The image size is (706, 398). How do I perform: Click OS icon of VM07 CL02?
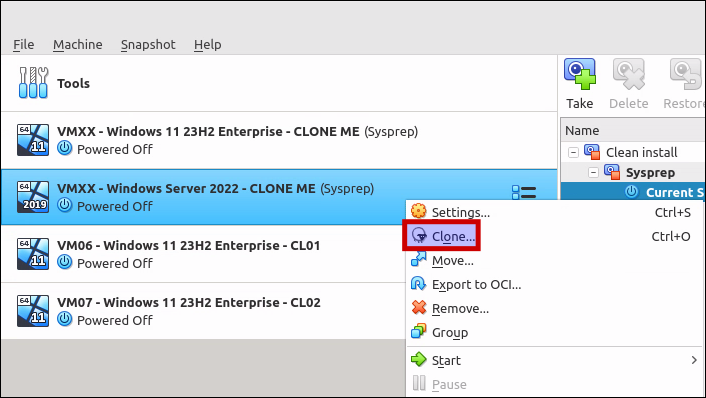33,311
